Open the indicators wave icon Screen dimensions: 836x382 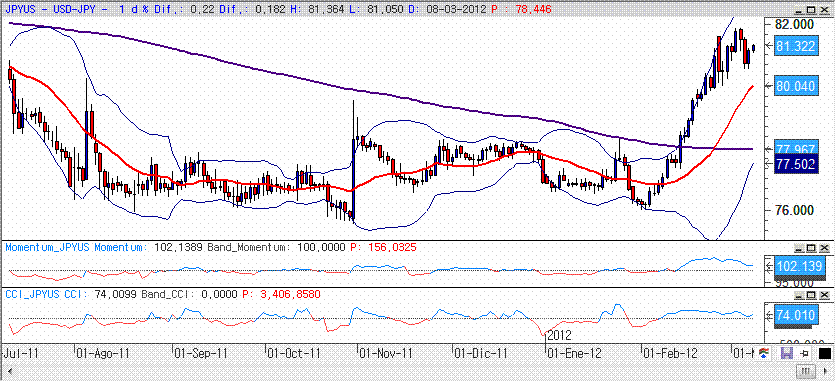pyautogui.click(x=763, y=353)
